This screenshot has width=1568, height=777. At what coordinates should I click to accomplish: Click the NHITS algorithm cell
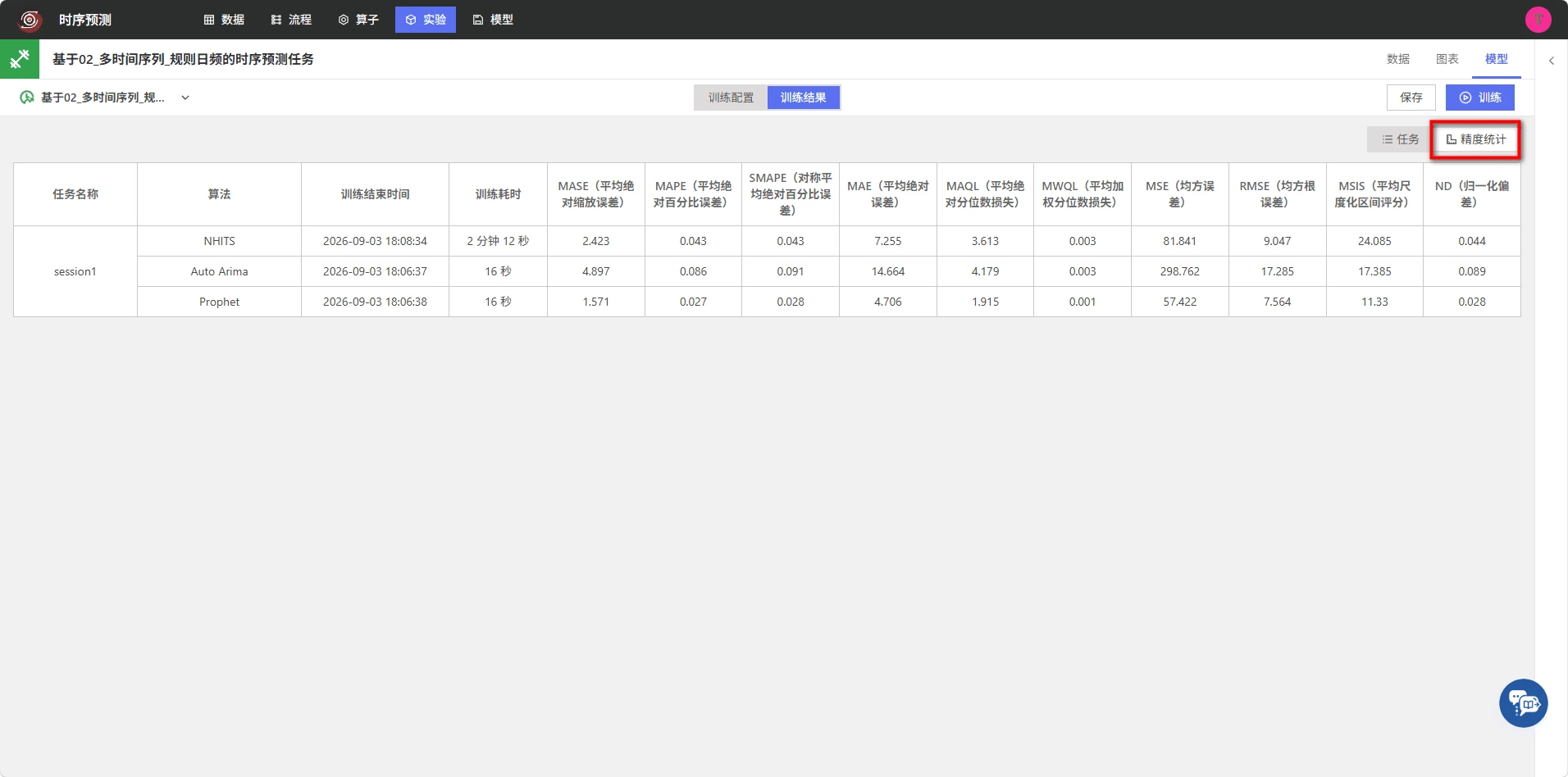pos(219,241)
